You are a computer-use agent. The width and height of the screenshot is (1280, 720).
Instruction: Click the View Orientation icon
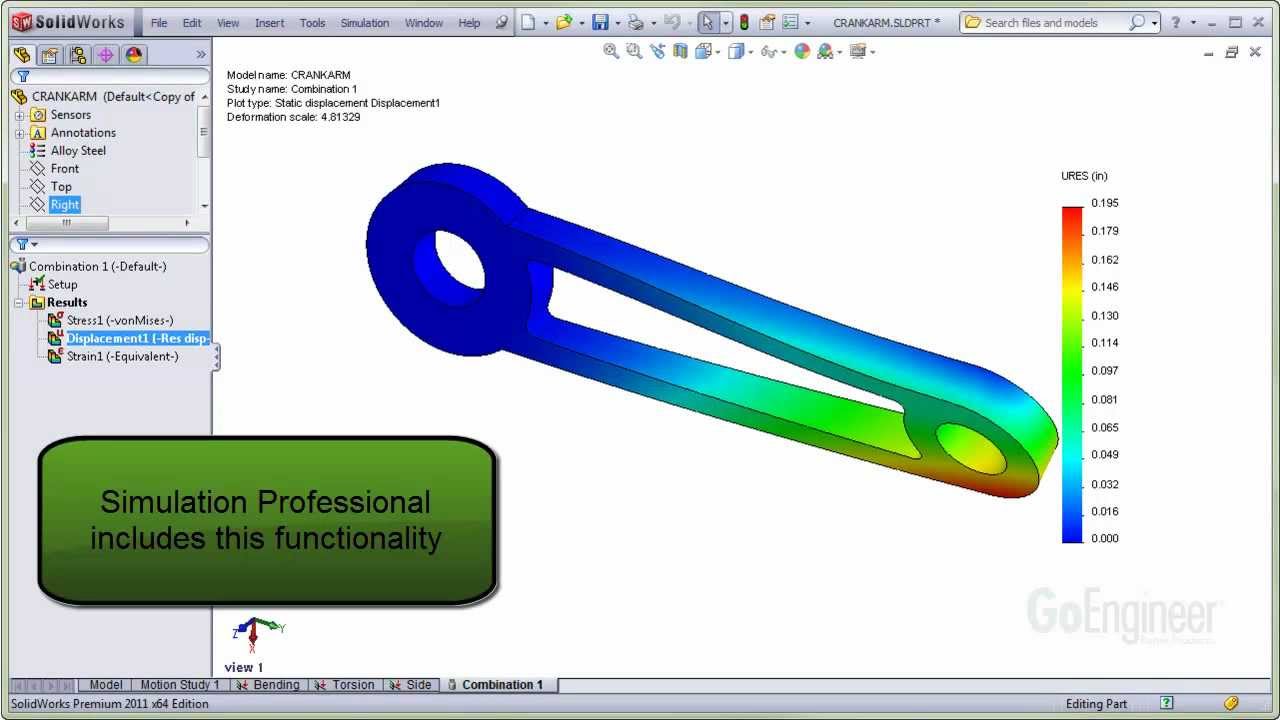(x=704, y=52)
